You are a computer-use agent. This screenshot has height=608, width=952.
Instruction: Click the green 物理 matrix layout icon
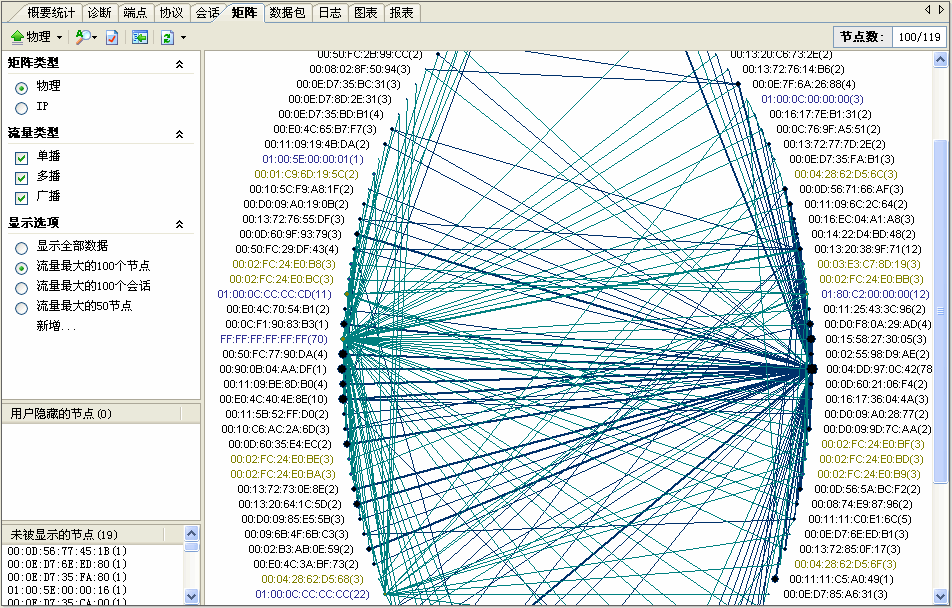[x=18, y=37]
